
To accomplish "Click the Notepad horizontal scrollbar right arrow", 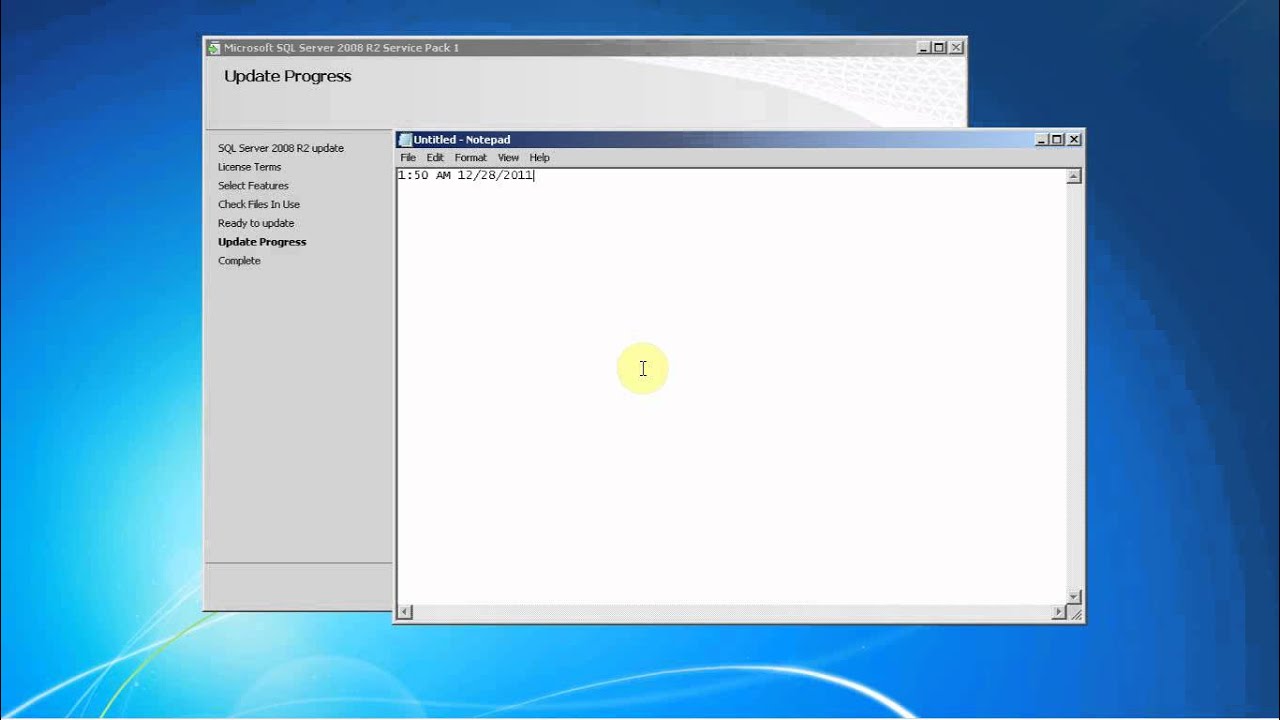I will coord(1058,612).
